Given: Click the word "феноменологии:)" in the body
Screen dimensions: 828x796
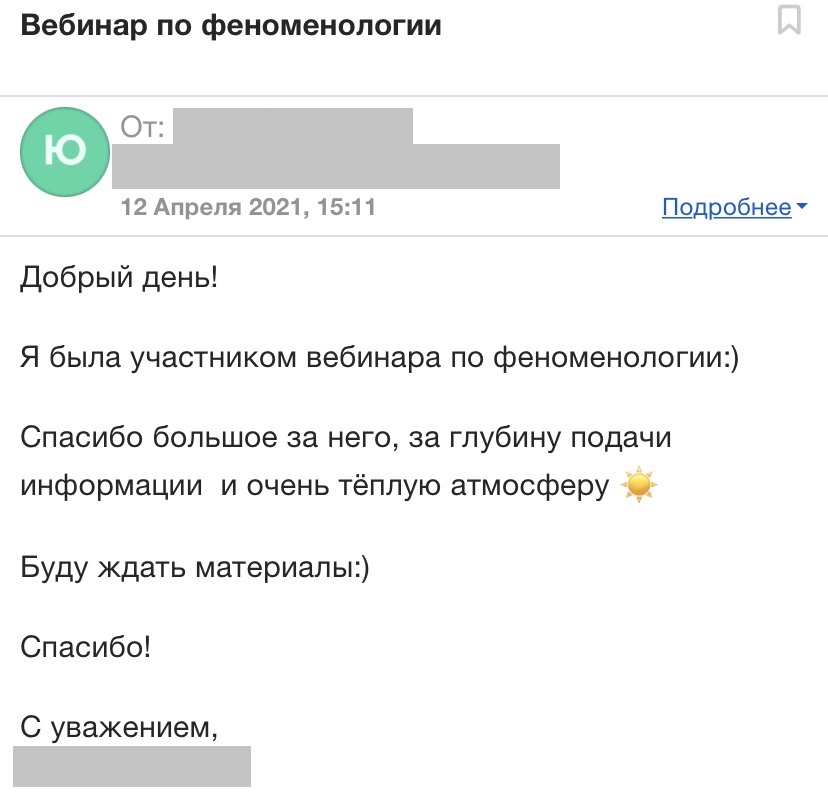Looking at the screenshot, I should click(617, 359).
